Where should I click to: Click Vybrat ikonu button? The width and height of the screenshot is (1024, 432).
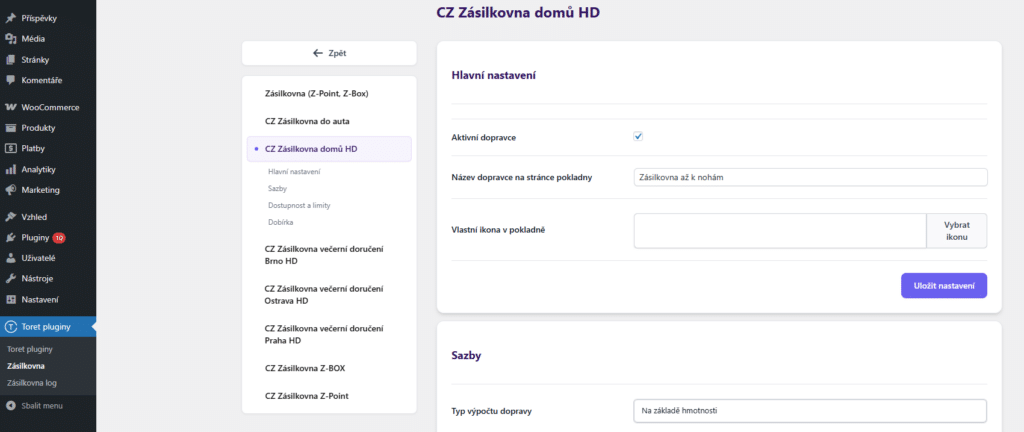[x=957, y=231]
